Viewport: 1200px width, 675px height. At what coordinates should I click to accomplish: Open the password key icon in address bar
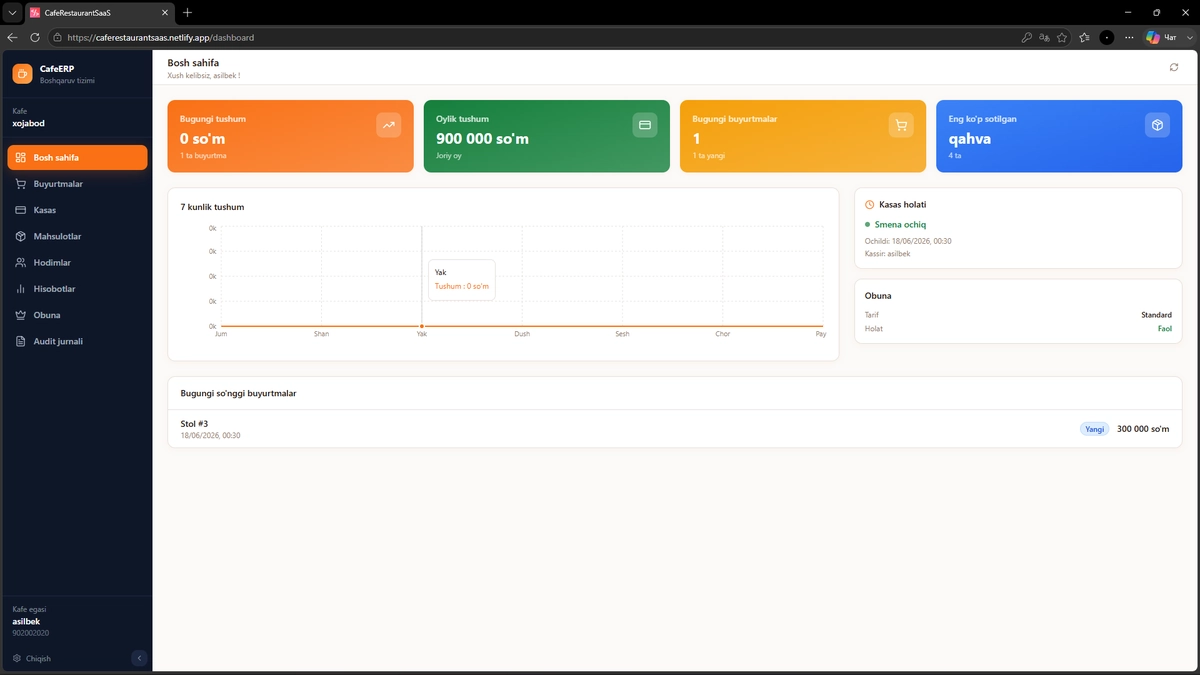[x=1026, y=37]
